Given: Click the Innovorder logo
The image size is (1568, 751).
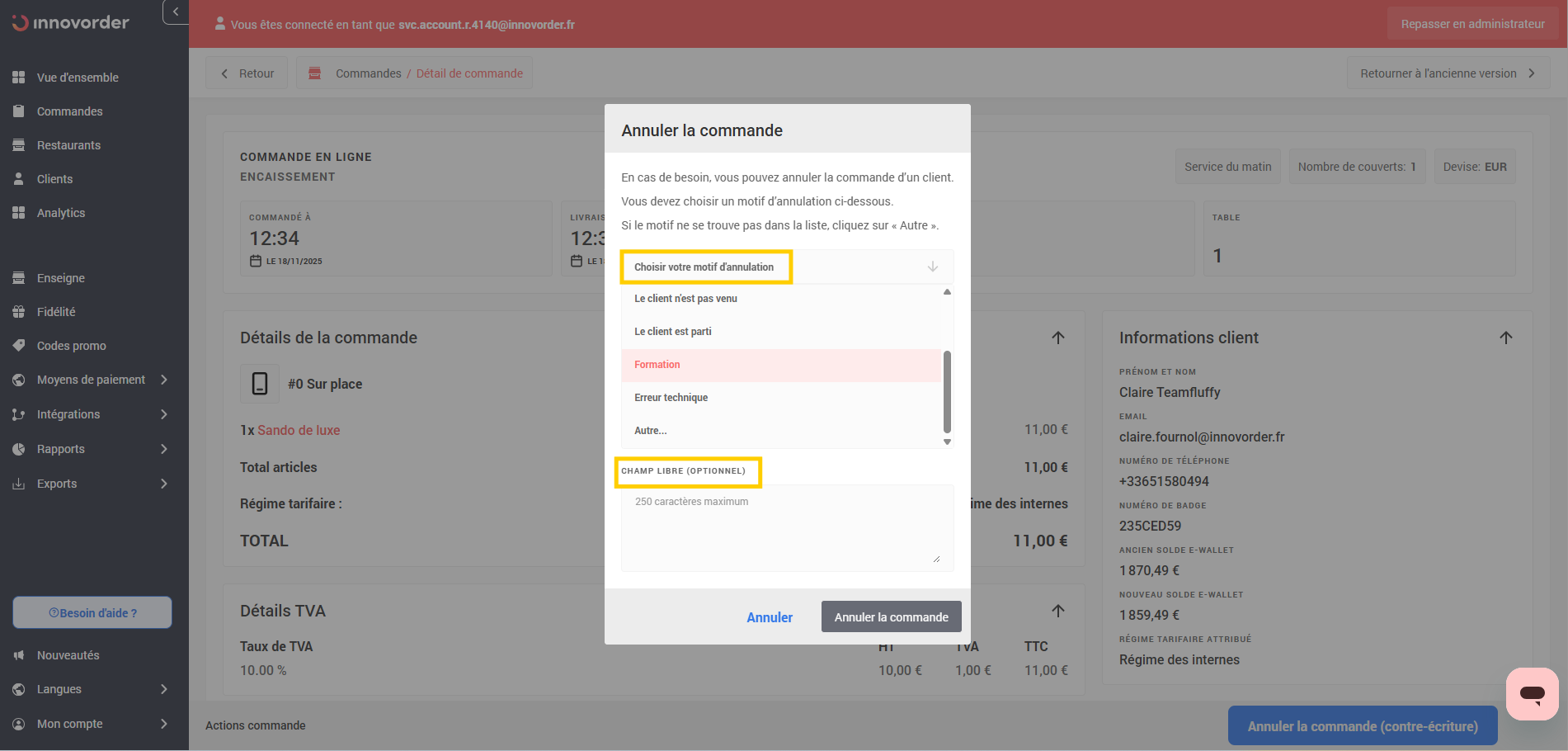Looking at the screenshot, I should (71, 23).
